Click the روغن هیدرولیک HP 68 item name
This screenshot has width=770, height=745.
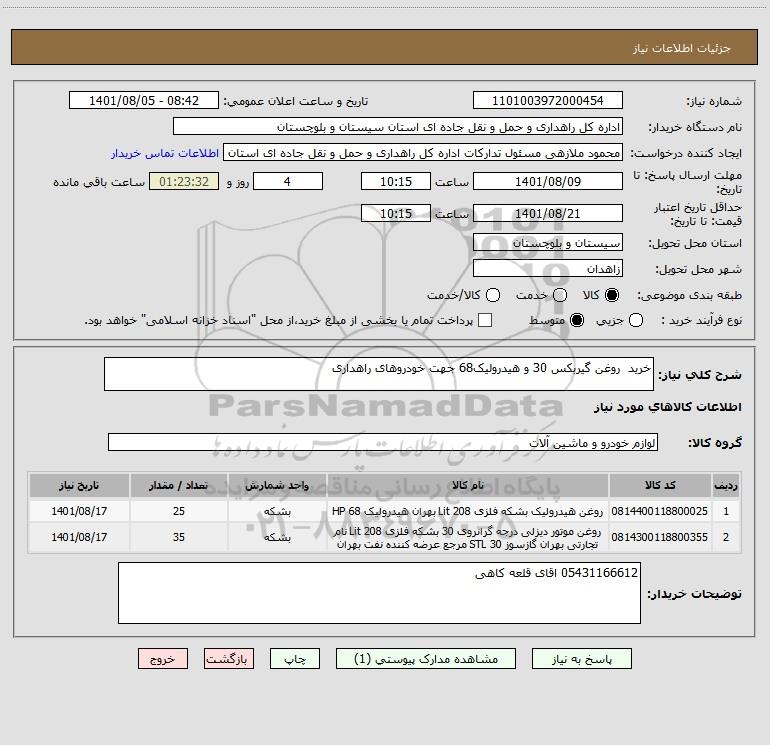[468, 511]
